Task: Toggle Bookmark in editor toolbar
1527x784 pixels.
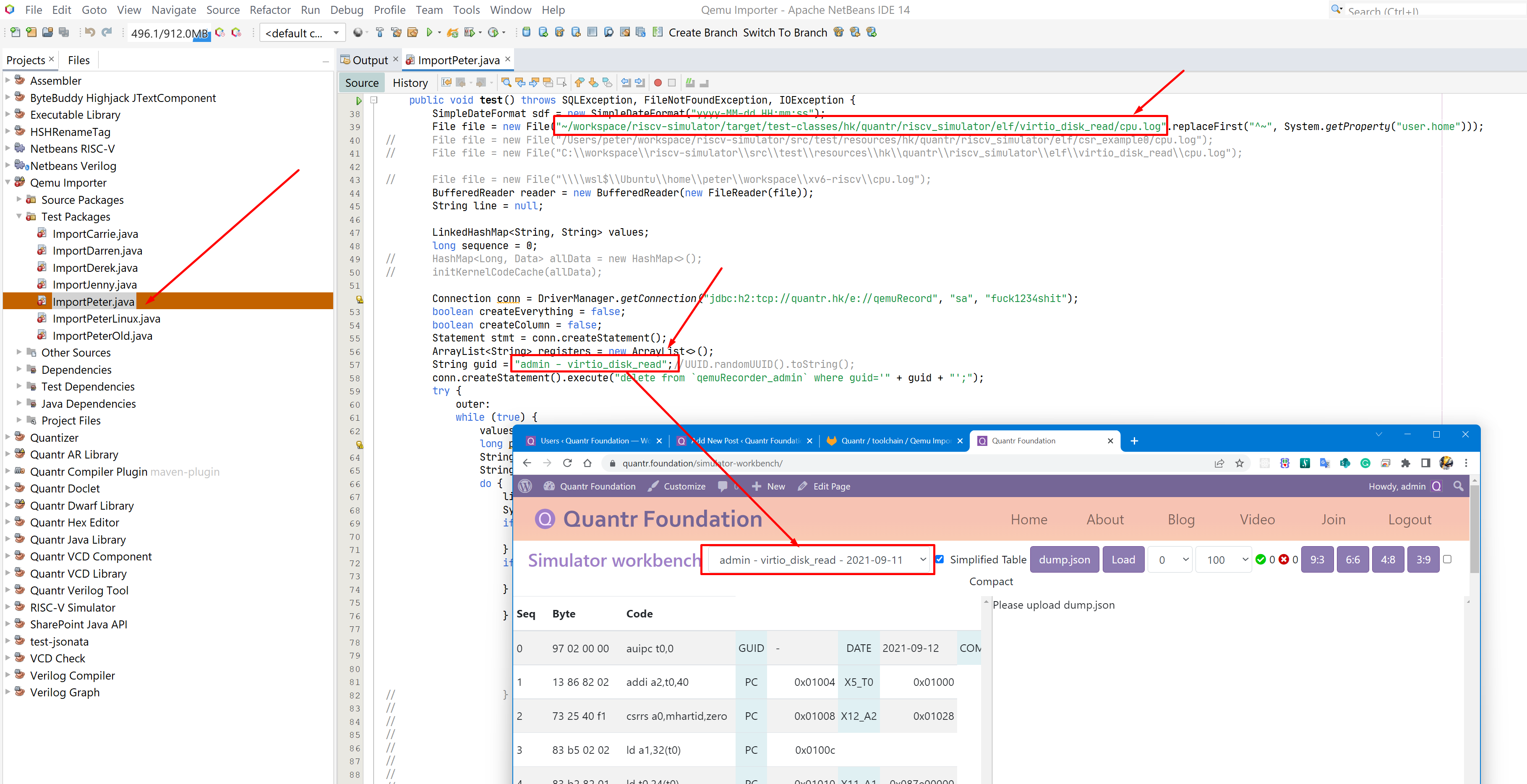Action: (x=608, y=82)
